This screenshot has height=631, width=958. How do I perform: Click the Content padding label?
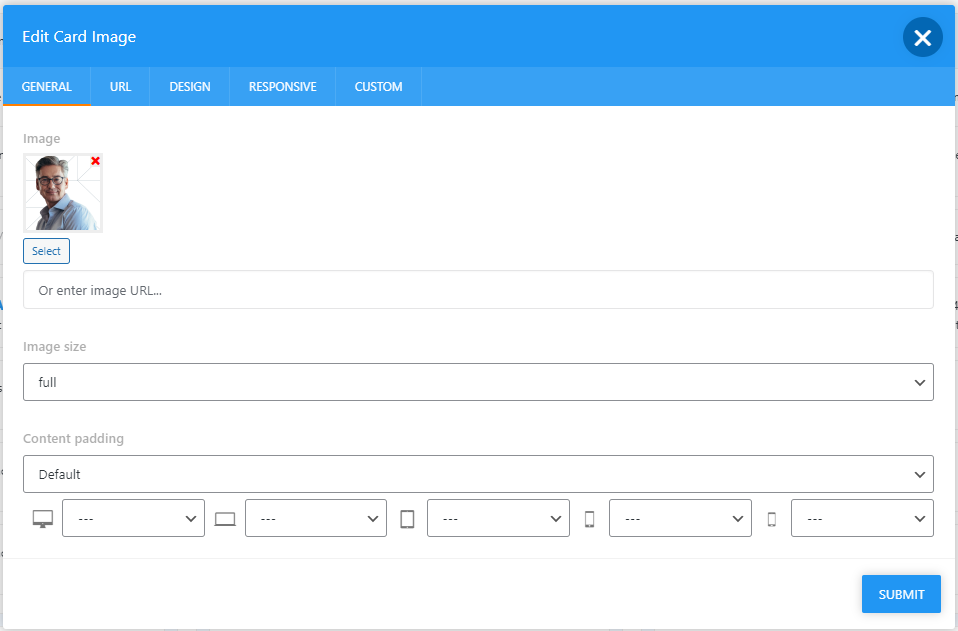[73, 439]
